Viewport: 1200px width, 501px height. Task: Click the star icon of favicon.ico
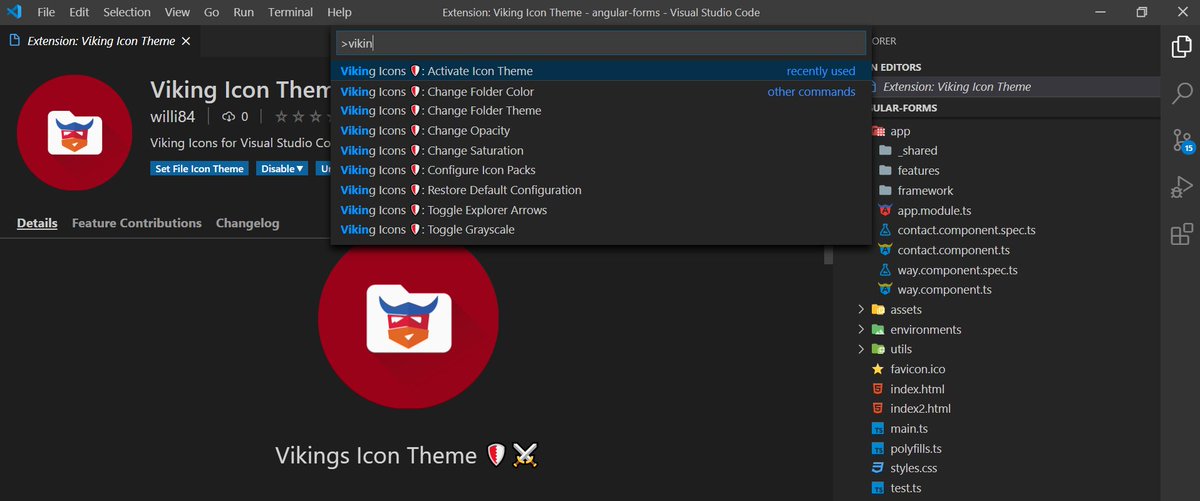click(878, 369)
